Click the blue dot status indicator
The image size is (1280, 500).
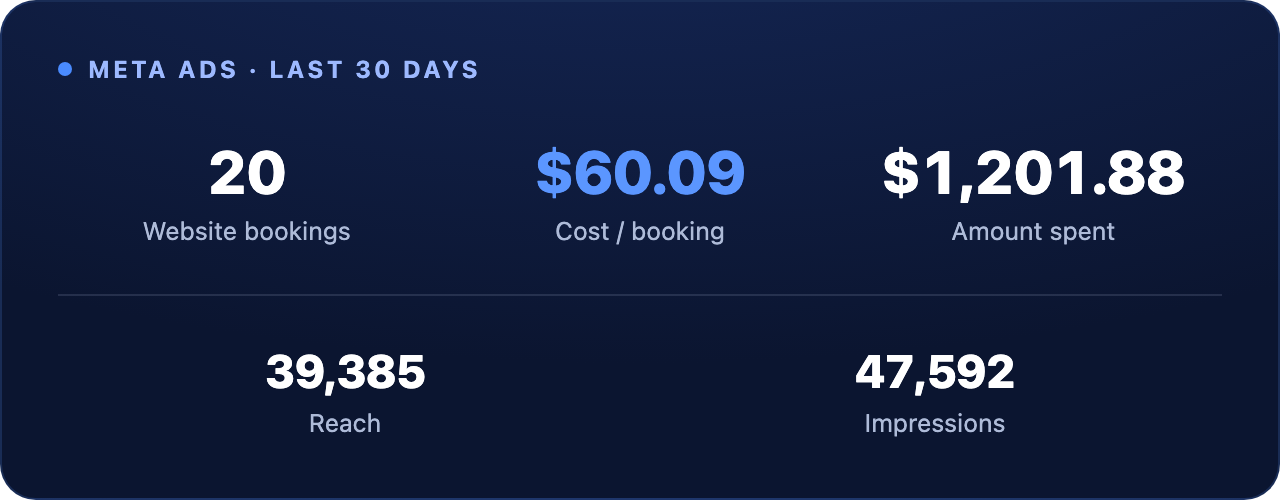(x=65, y=70)
